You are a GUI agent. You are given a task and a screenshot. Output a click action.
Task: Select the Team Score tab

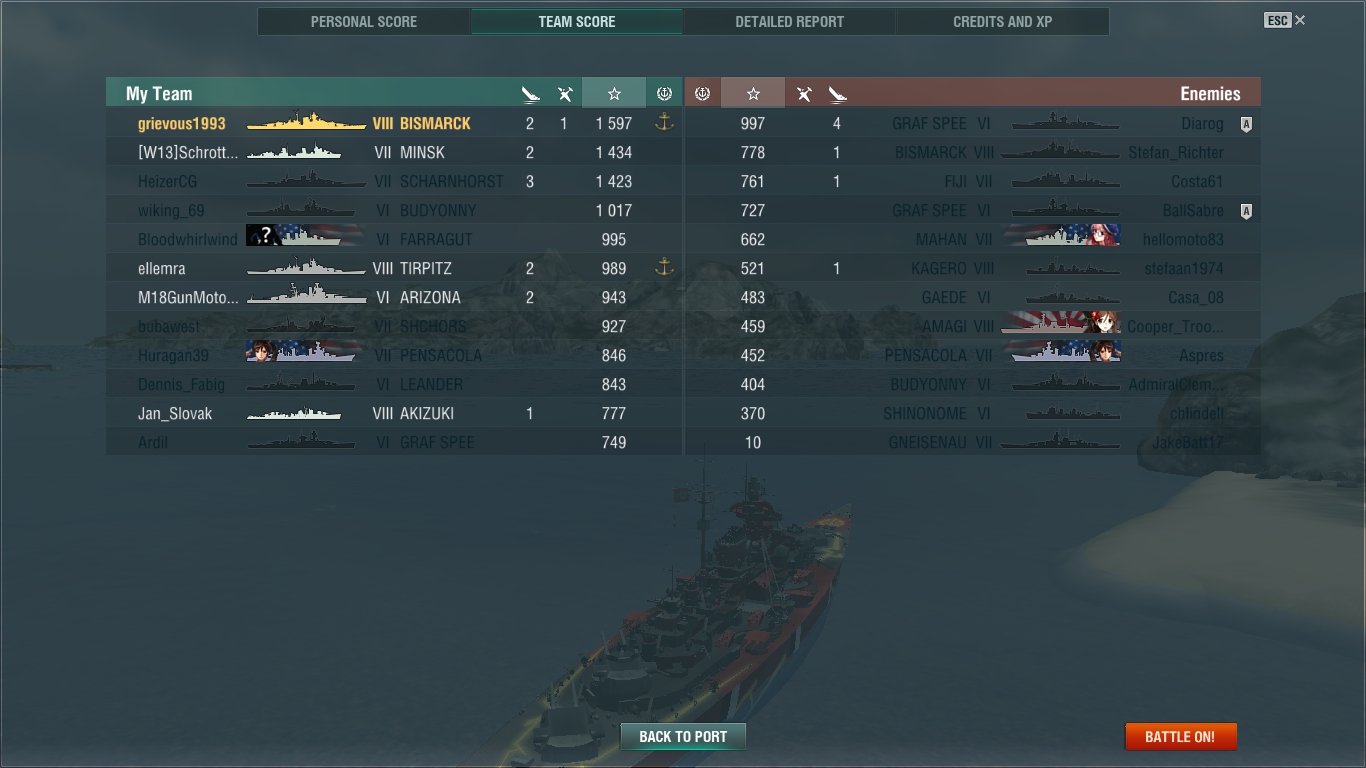pyautogui.click(x=577, y=21)
